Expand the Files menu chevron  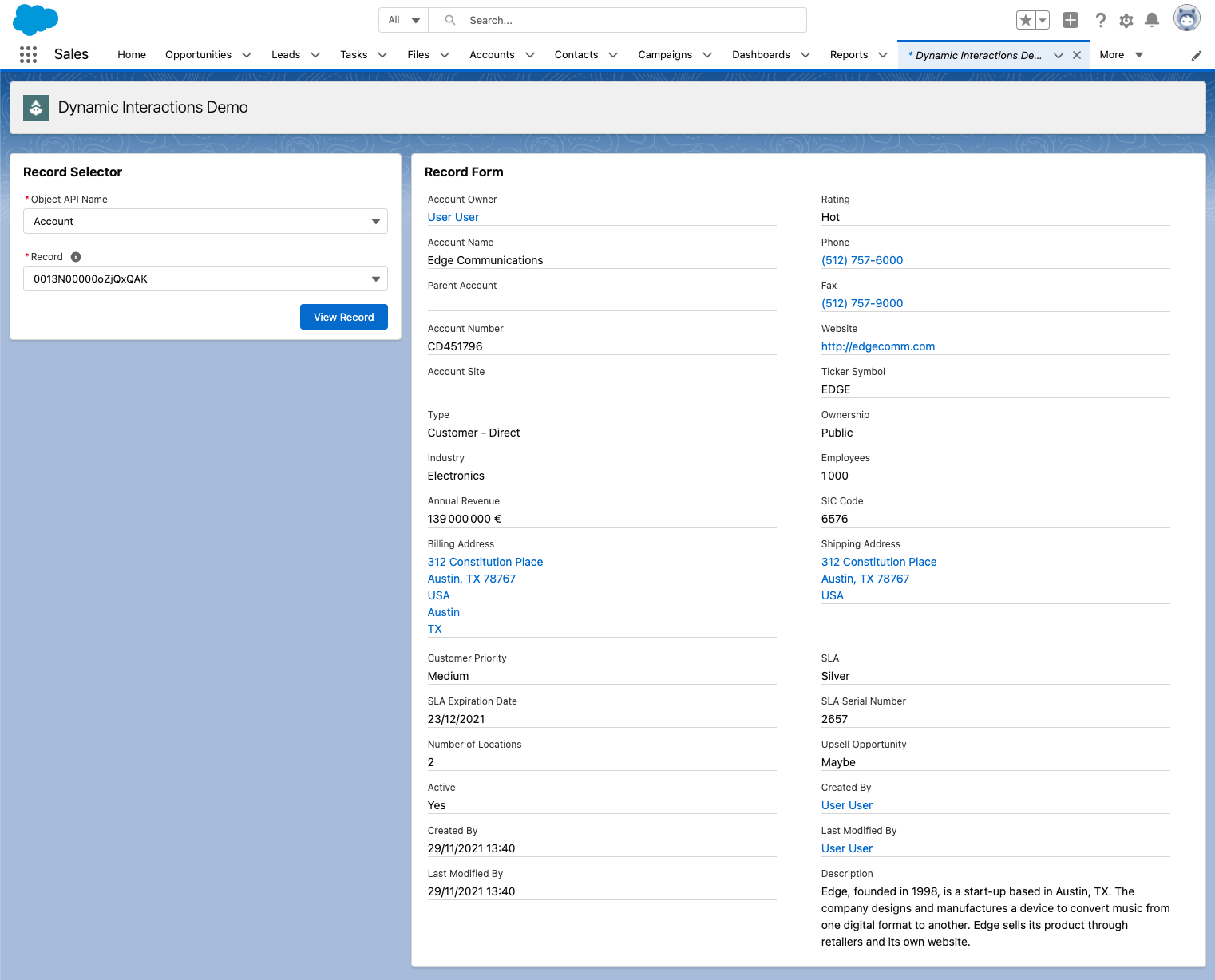pos(445,55)
